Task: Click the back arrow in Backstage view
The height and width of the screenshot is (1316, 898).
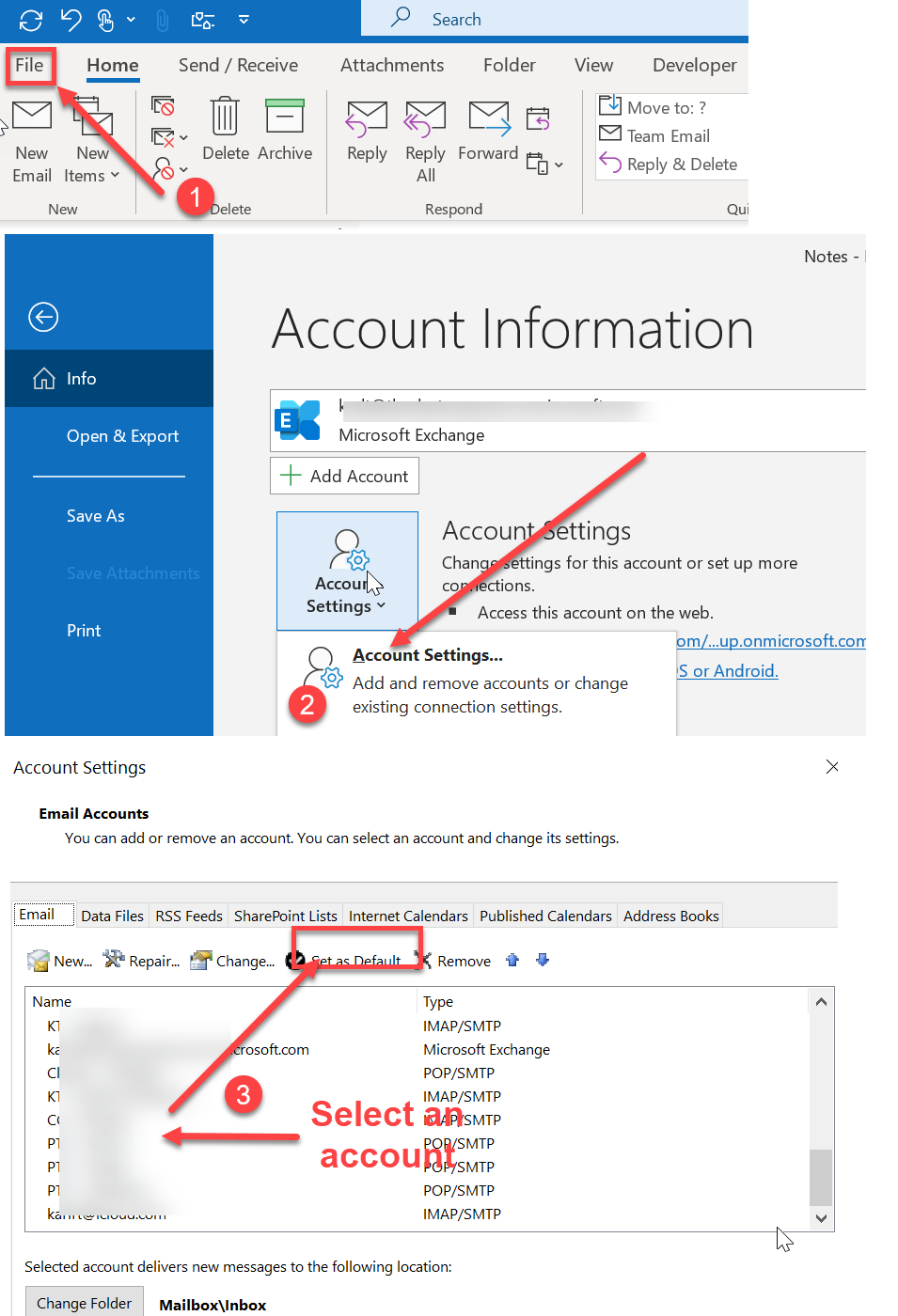Action: (43, 318)
